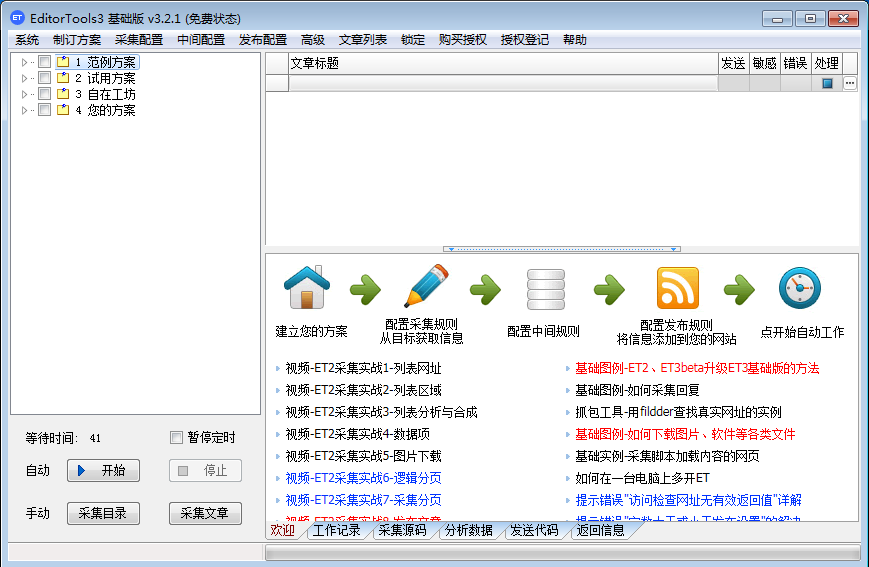Screen dimensions: 869x567
Task: Click the house icon for 建立您的方案
Action: point(308,289)
